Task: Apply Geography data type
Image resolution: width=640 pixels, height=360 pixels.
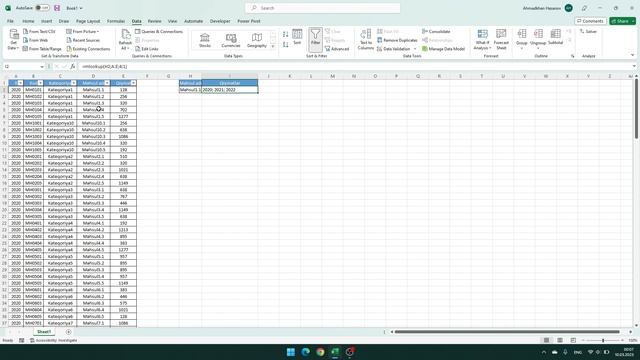Action: coord(257,40)
